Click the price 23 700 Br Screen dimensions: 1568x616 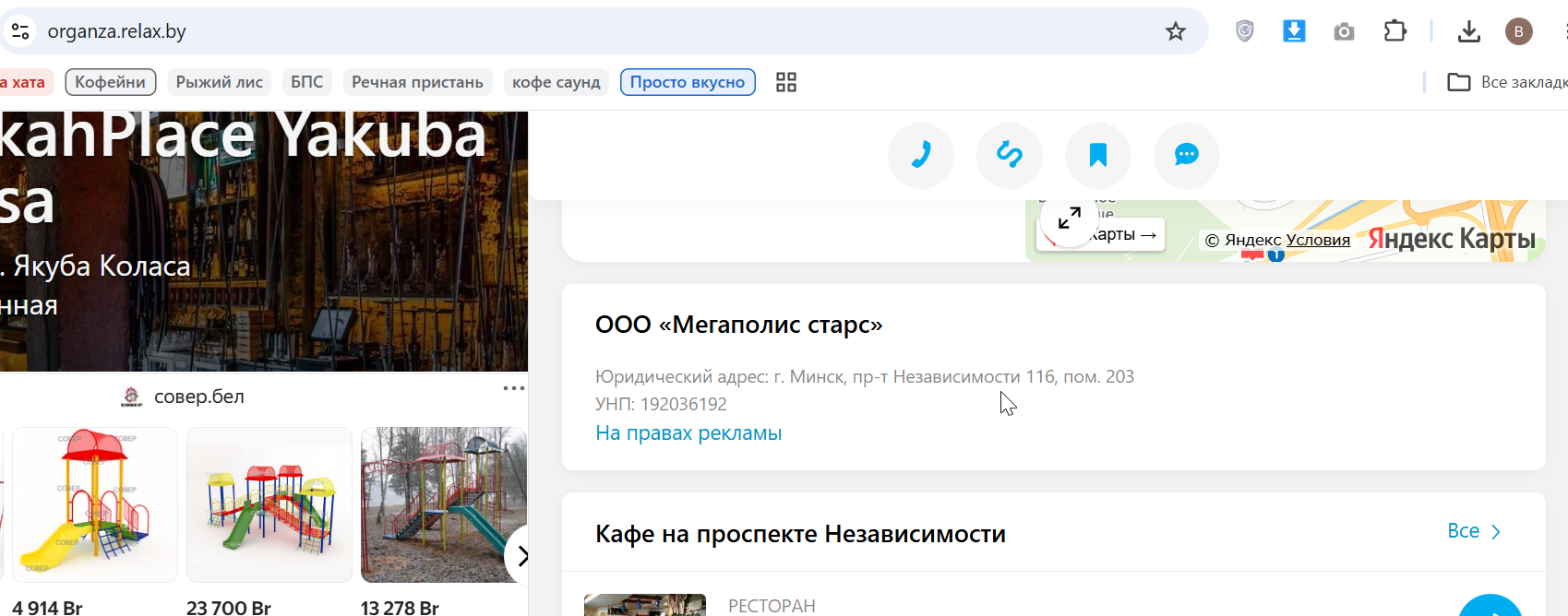(x=229, y=608)
